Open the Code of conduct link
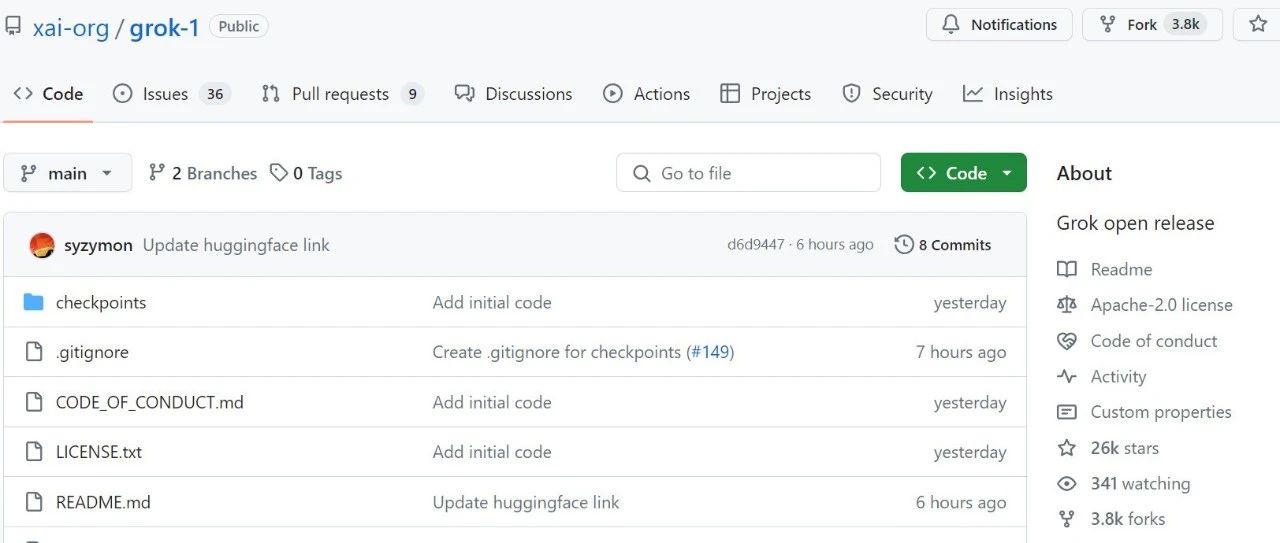This screenshot has height=543, width=1280. click(1137, 341)
